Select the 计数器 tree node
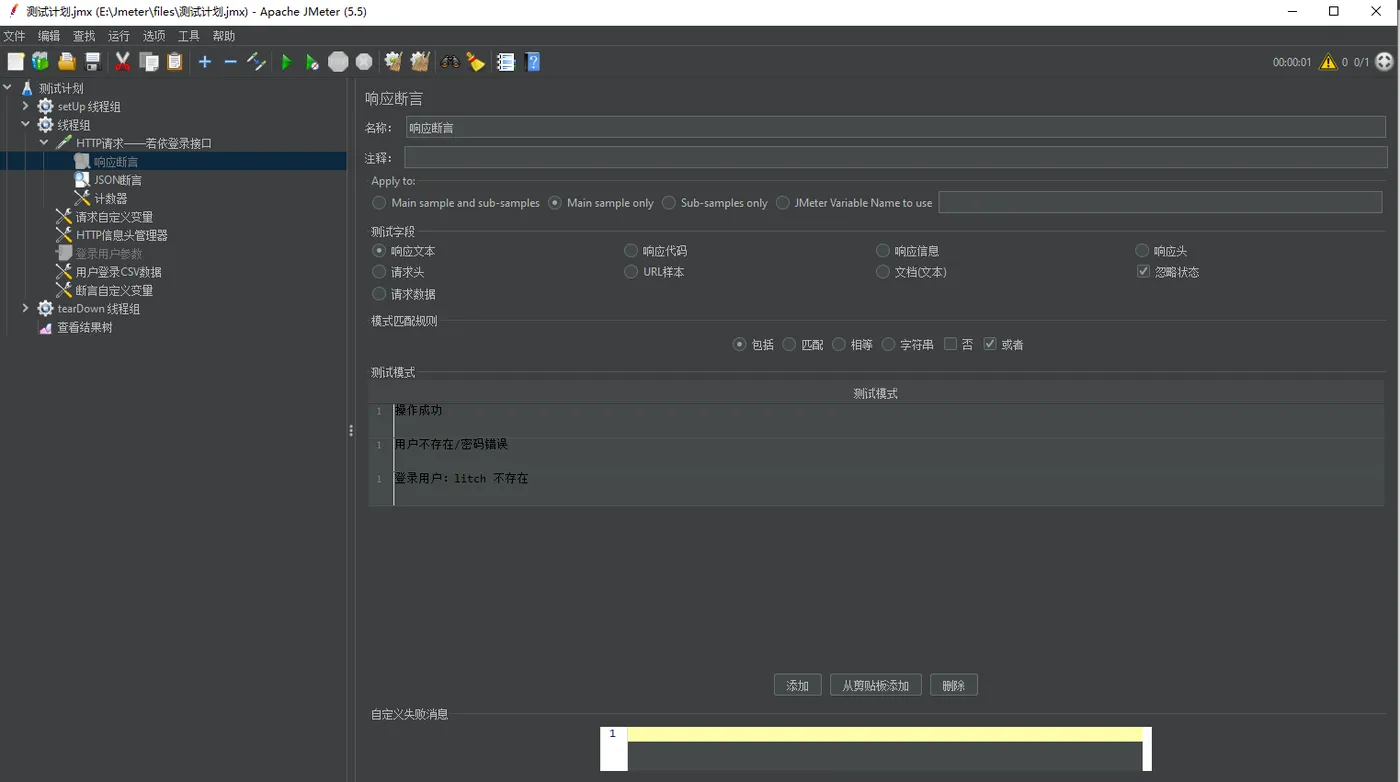 [110, 199]
